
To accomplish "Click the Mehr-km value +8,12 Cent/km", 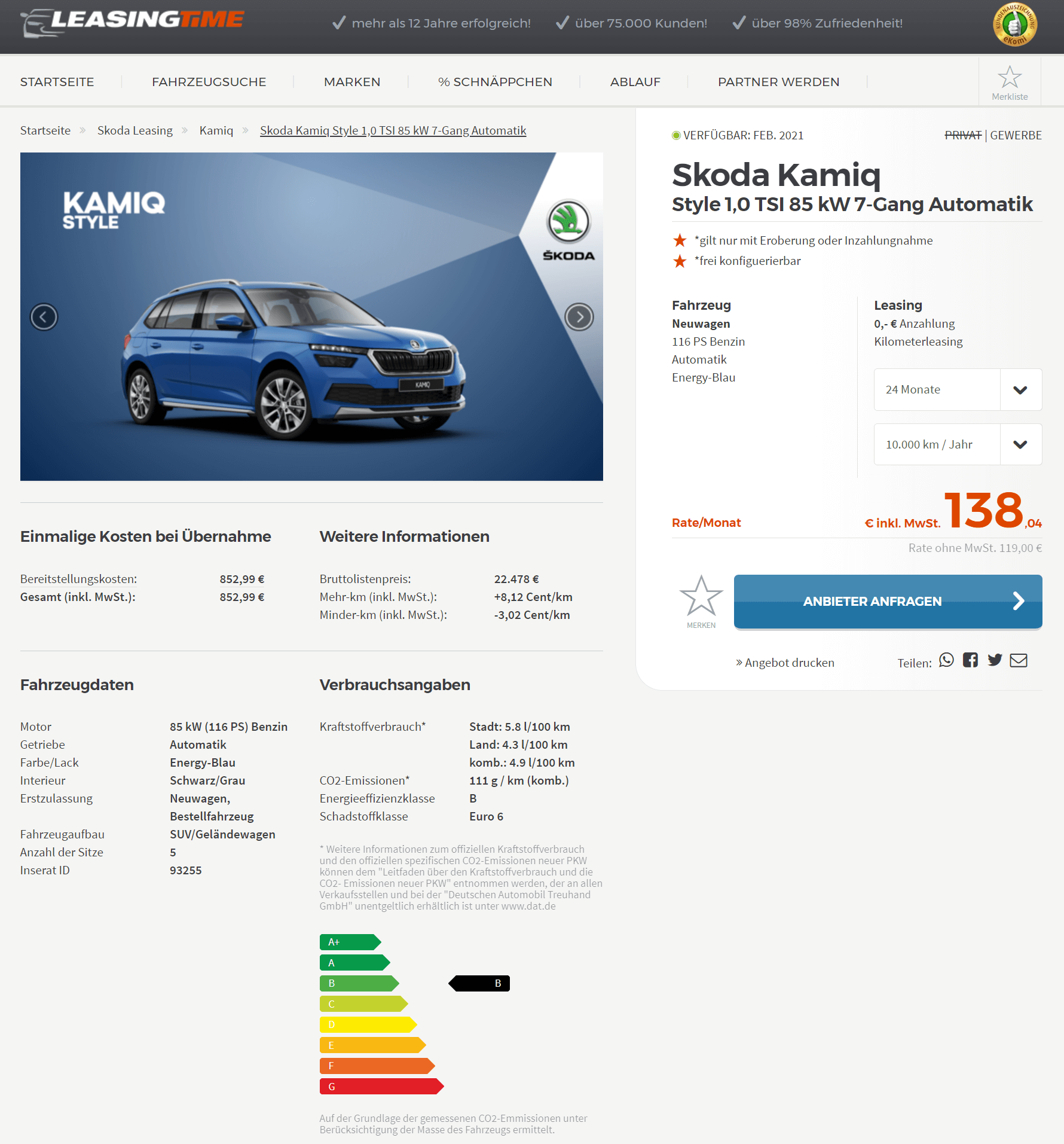I will click(533, 597).
